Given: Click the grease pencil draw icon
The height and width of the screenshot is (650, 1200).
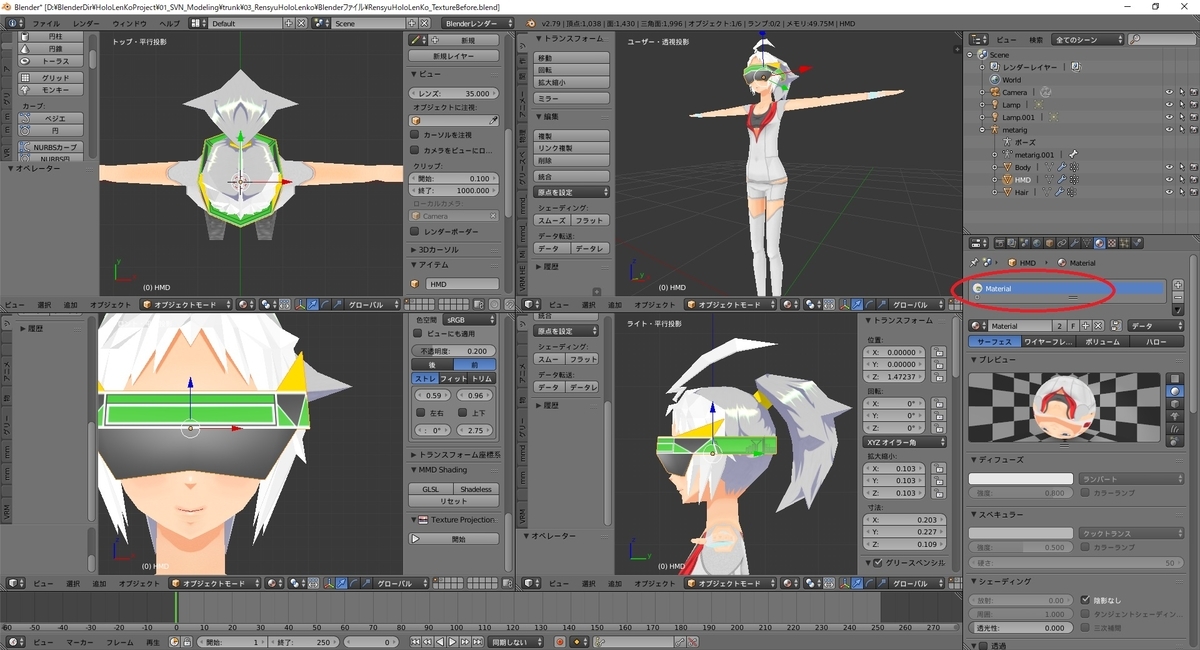Looking at the screenshot, I should click(x=415, y=39).
